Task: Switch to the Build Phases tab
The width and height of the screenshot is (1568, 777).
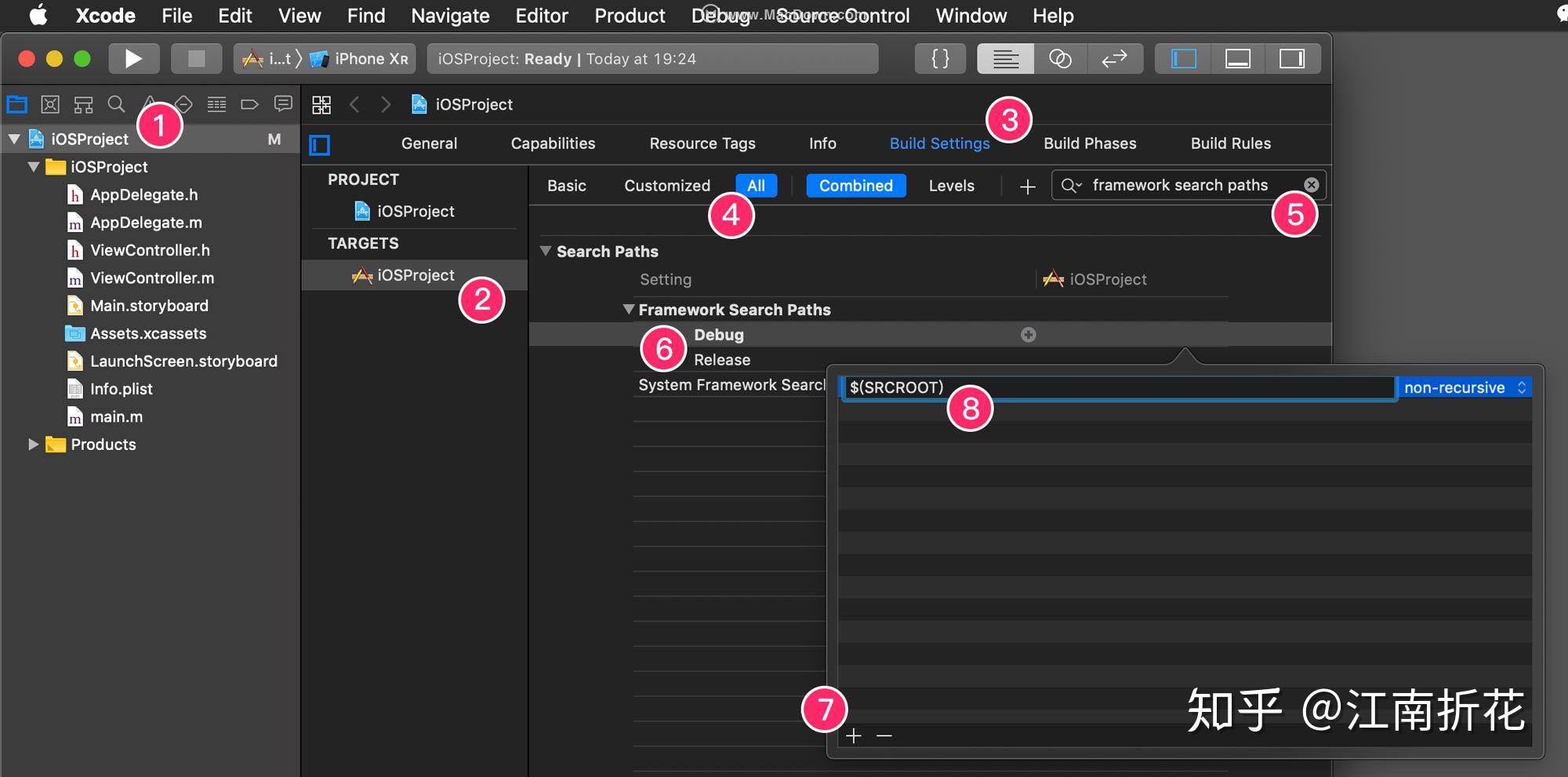Action: (x=1090, y=143)
